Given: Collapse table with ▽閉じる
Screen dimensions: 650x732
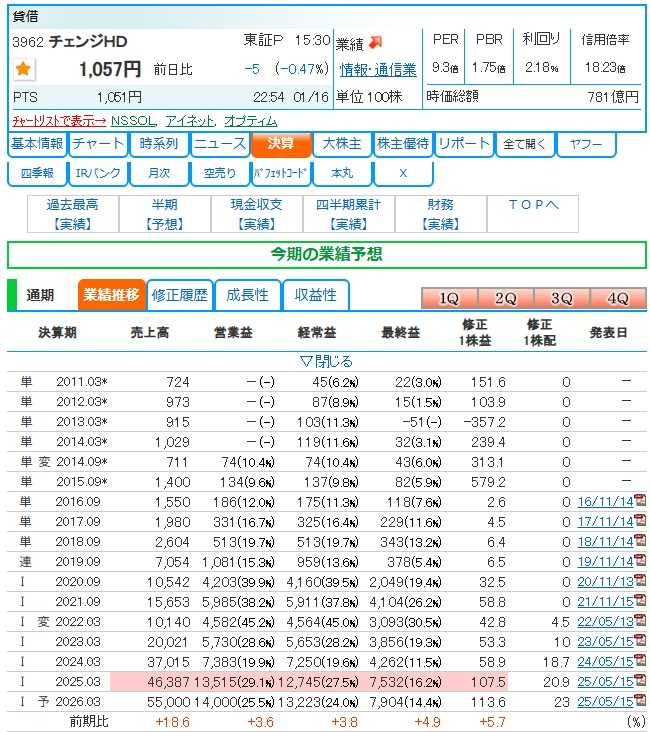Looking at the screenshot, I should click(x=326, y=361).
